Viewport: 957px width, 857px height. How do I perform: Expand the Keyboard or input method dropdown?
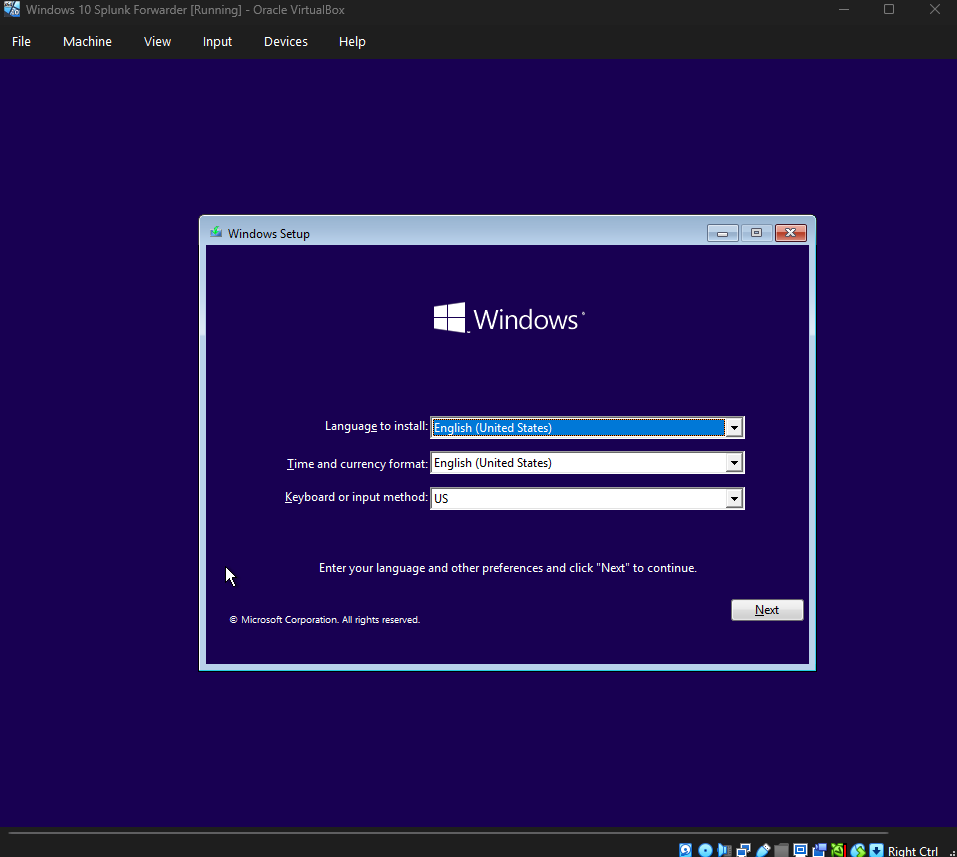tap(734, 497)
